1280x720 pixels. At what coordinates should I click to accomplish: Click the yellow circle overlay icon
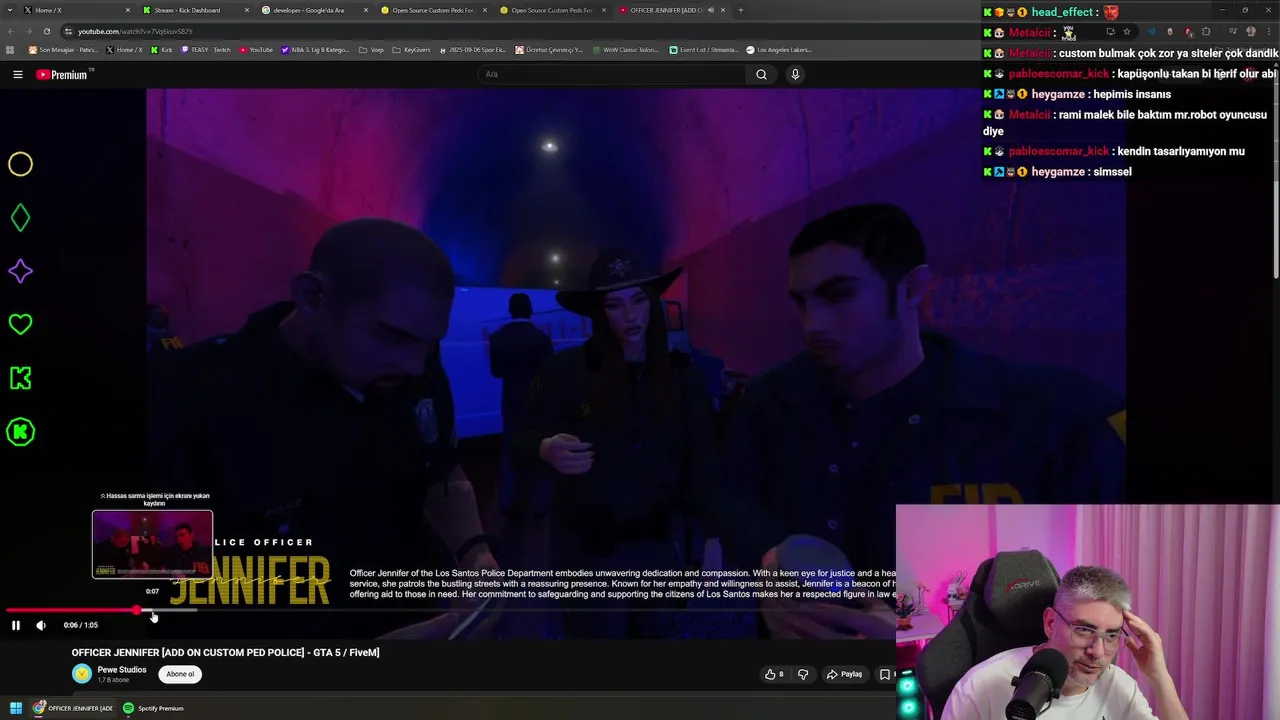coord(20,164)
